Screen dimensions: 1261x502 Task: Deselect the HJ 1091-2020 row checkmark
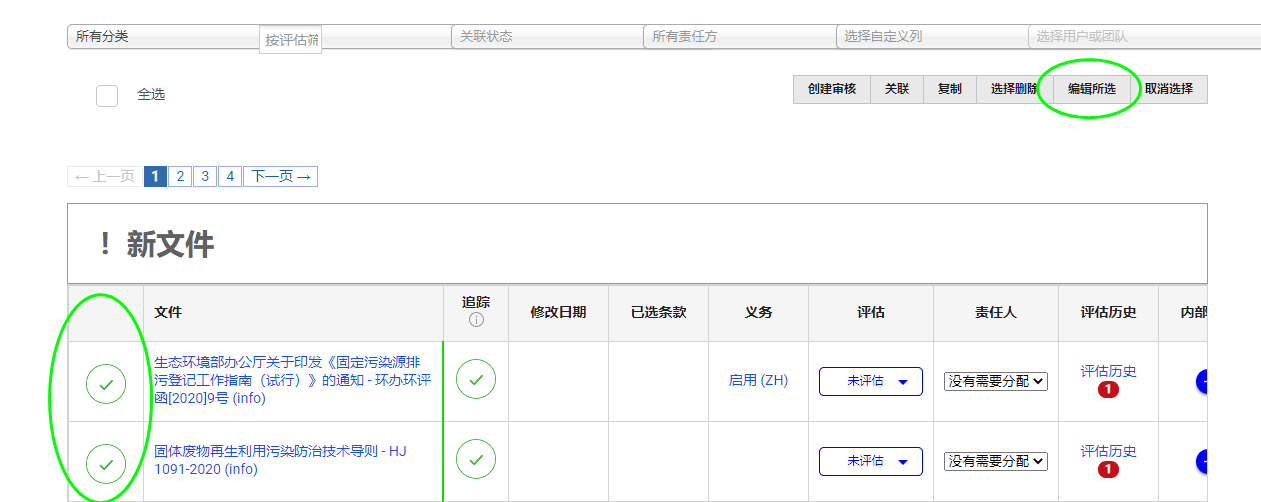(x=106, y=464)
